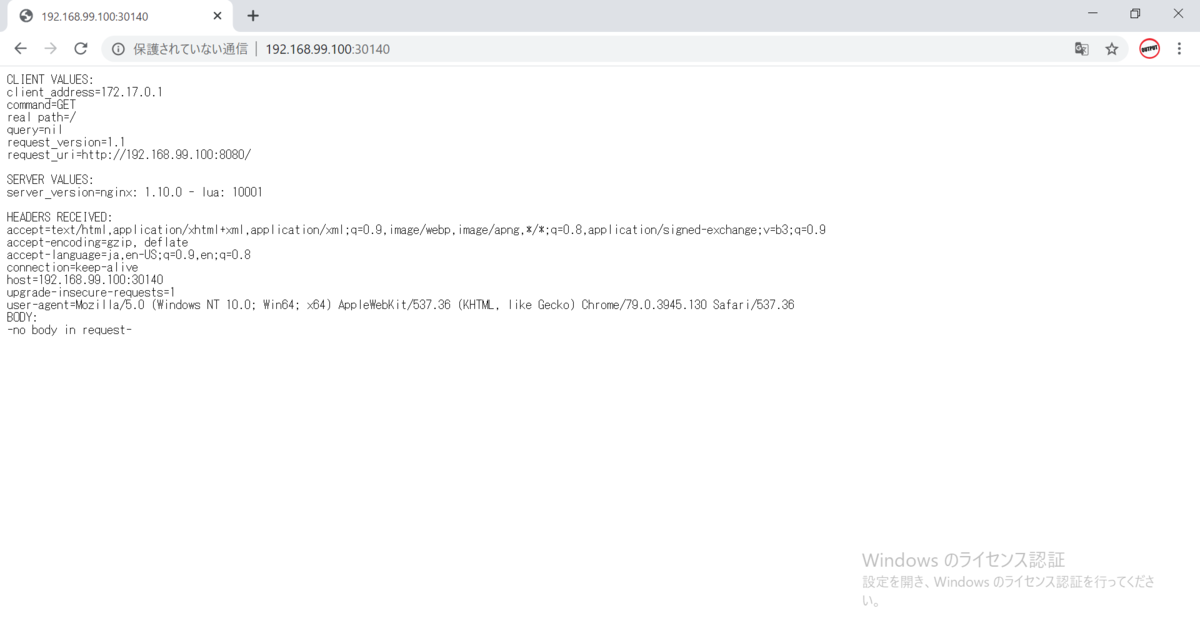Click the 保護されていない通信 label
The width and height of the screenshot is (1200, 638).
(190, 48)
